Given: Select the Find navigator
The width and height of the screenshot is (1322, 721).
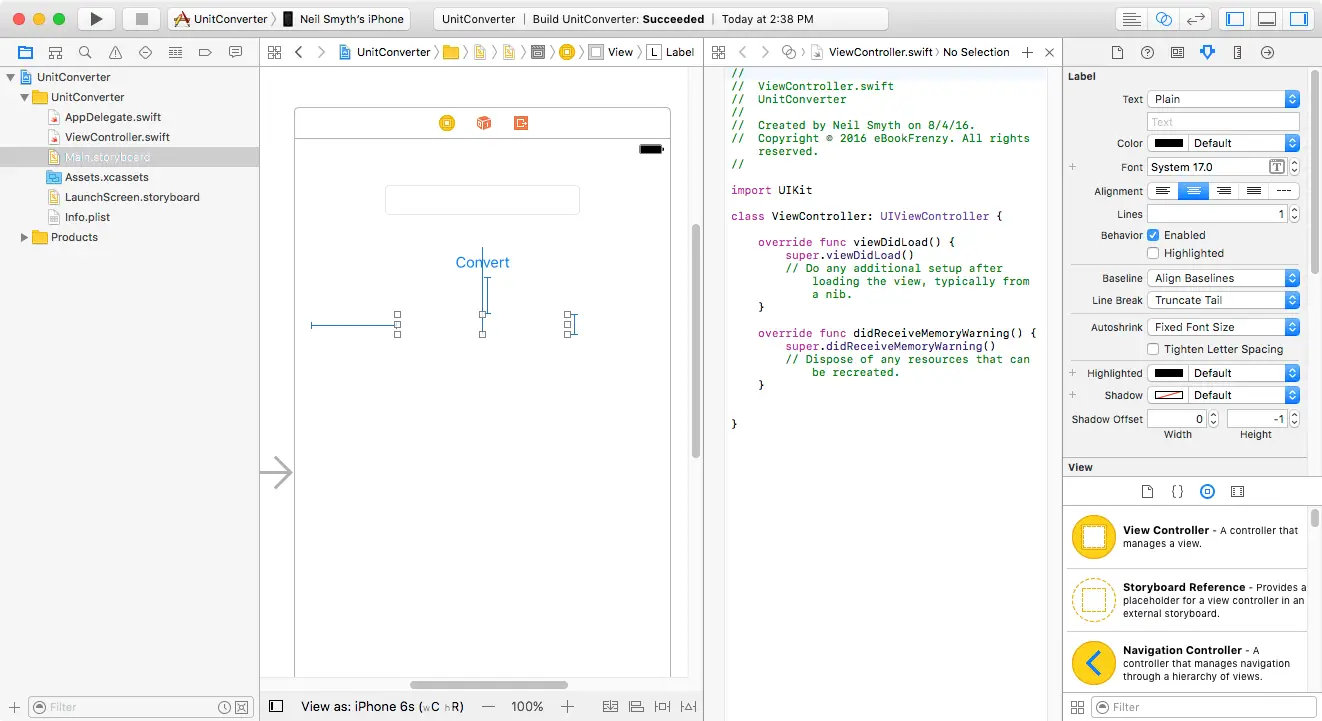Looking at the screenshot, I should tap(85, 52).
